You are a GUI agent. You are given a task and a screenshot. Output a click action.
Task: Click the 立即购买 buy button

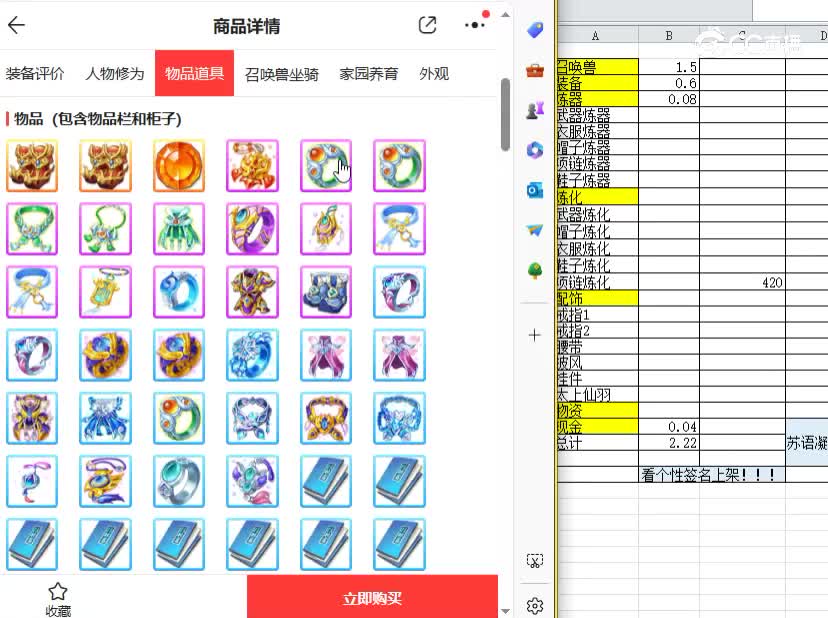click(372, 597)
